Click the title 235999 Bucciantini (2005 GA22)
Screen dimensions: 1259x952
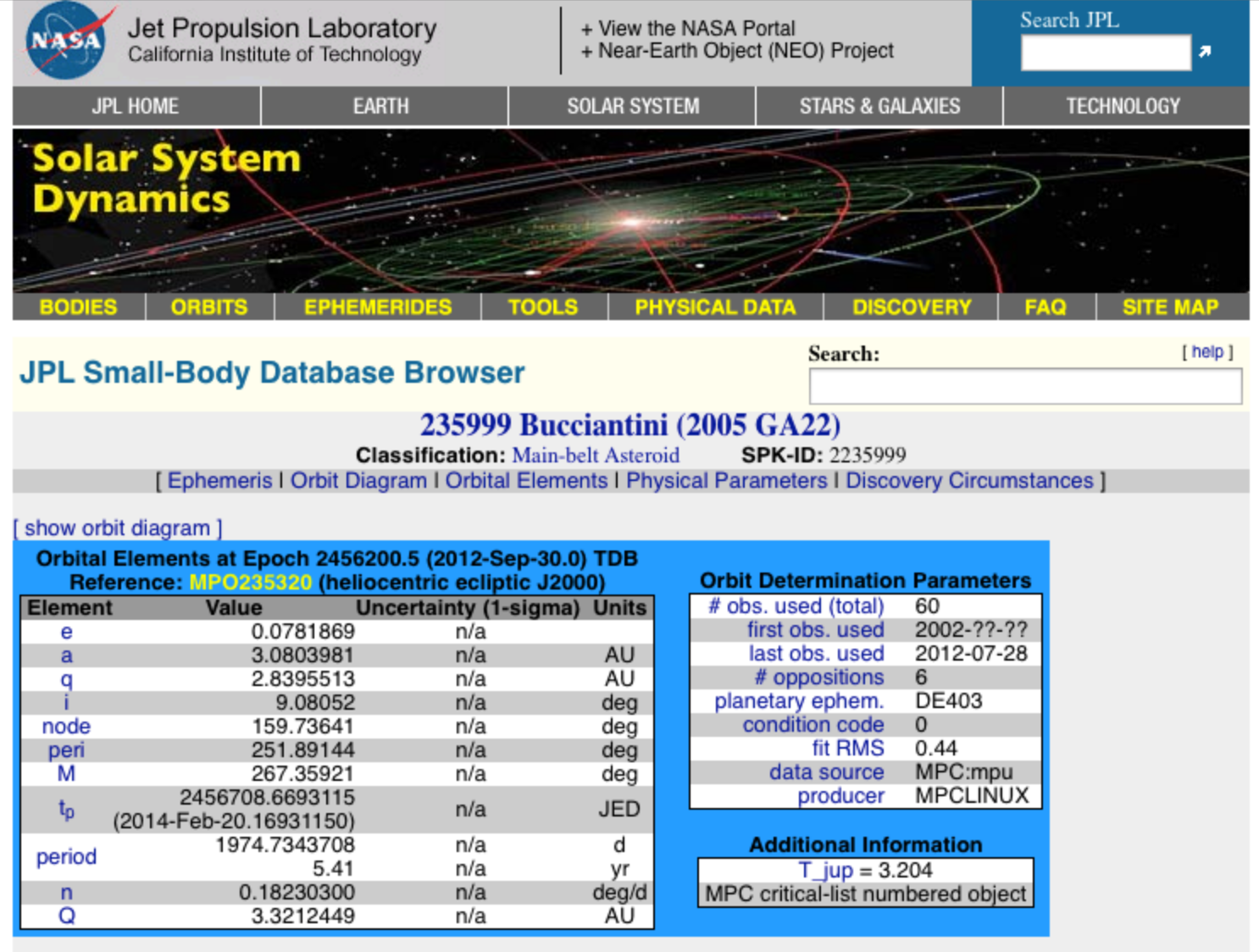[630, 425]
